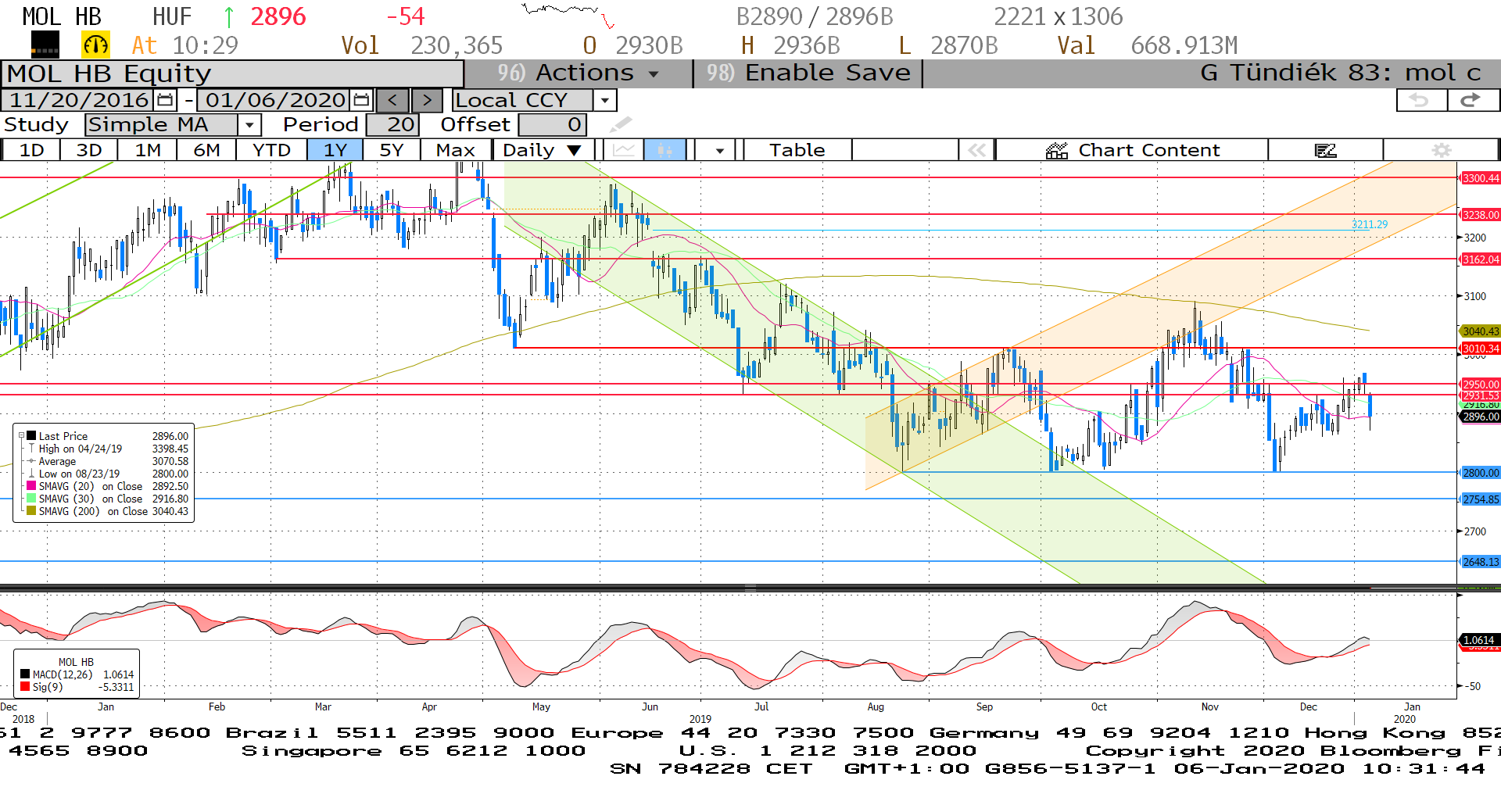Viewport: 1501px width, 812px height.
Task: Click the 3162.04 red price label
Action: [1481, 259]
